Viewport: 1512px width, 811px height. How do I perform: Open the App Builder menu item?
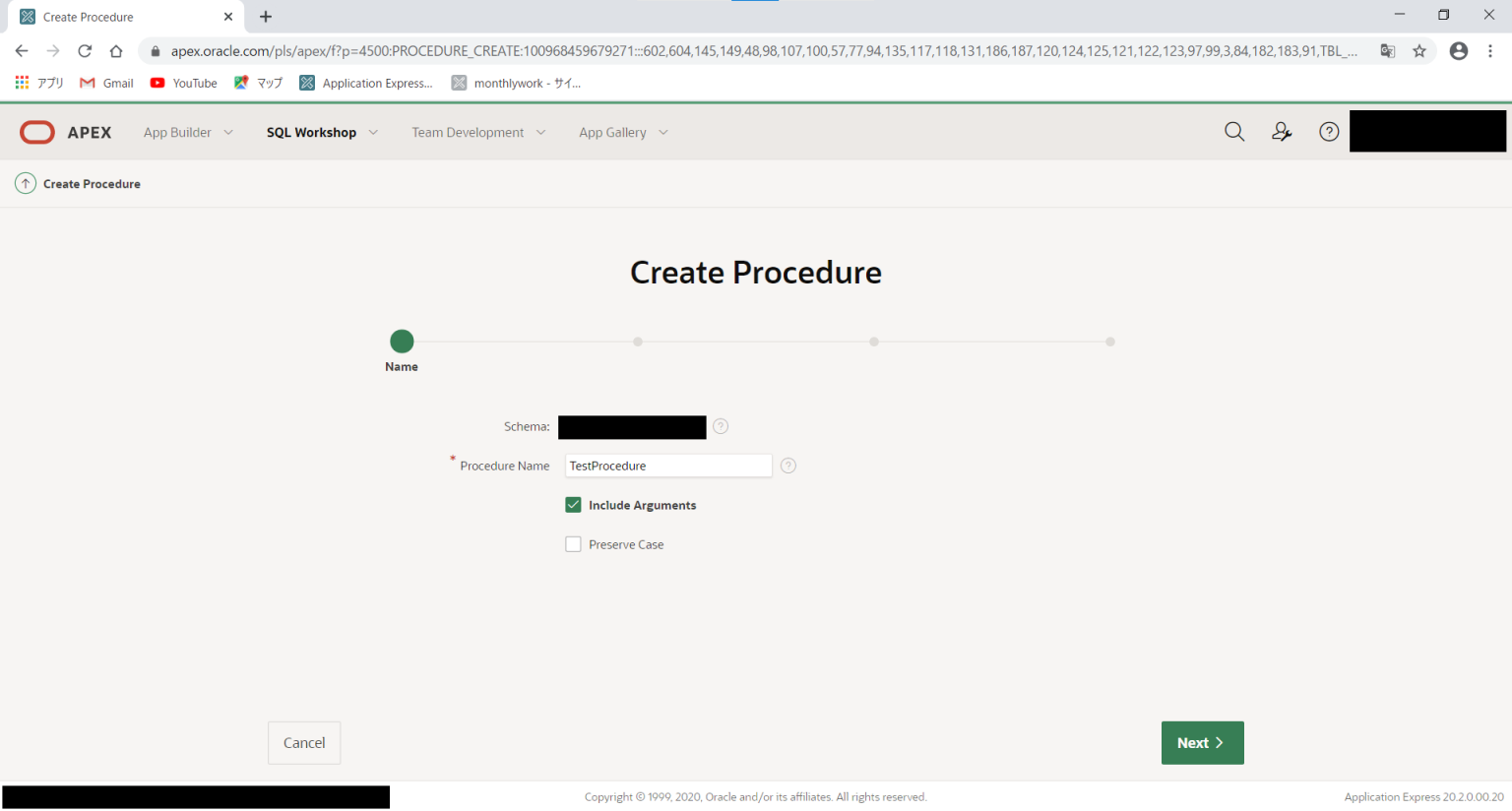tap(177, 133)
